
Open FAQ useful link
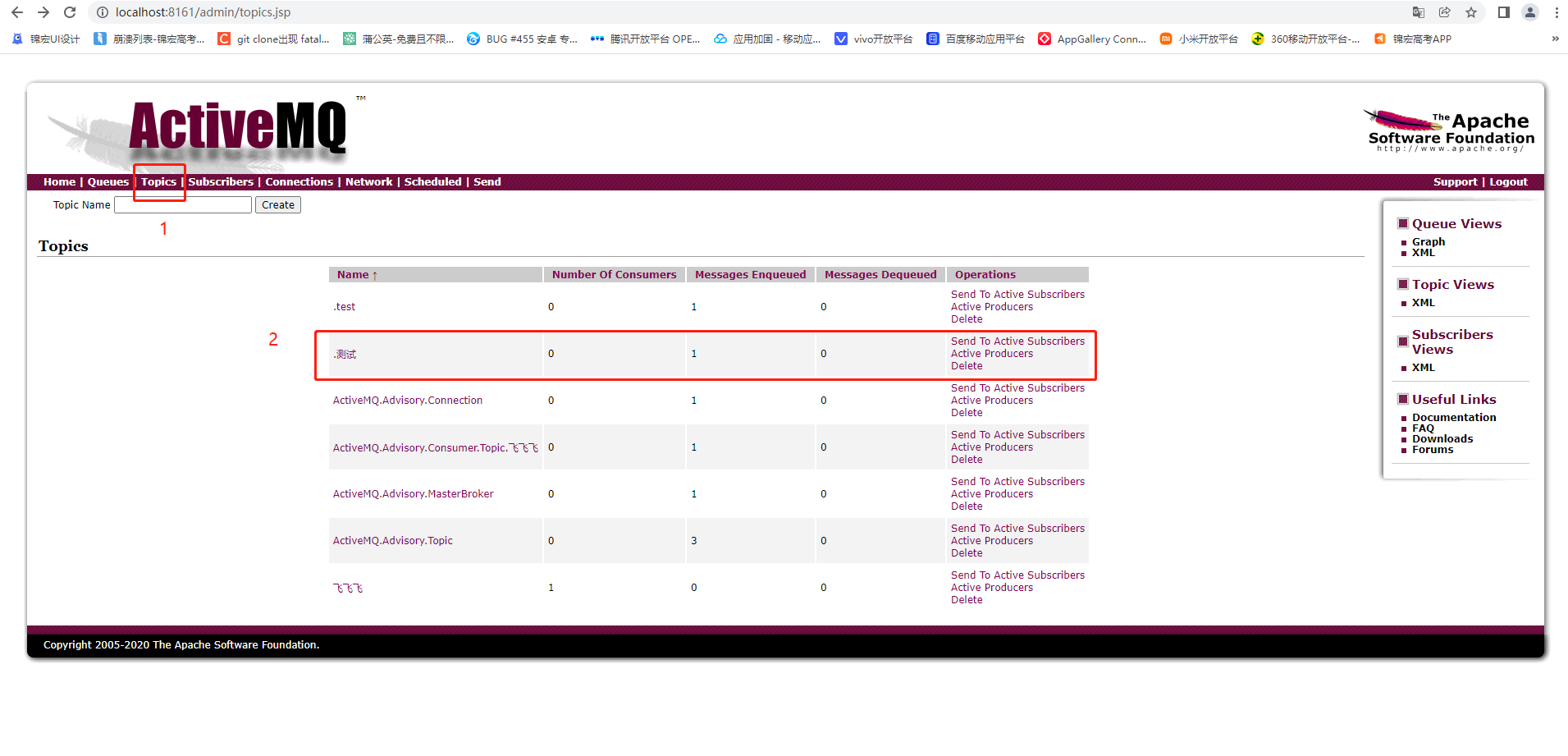(1423, 428)
